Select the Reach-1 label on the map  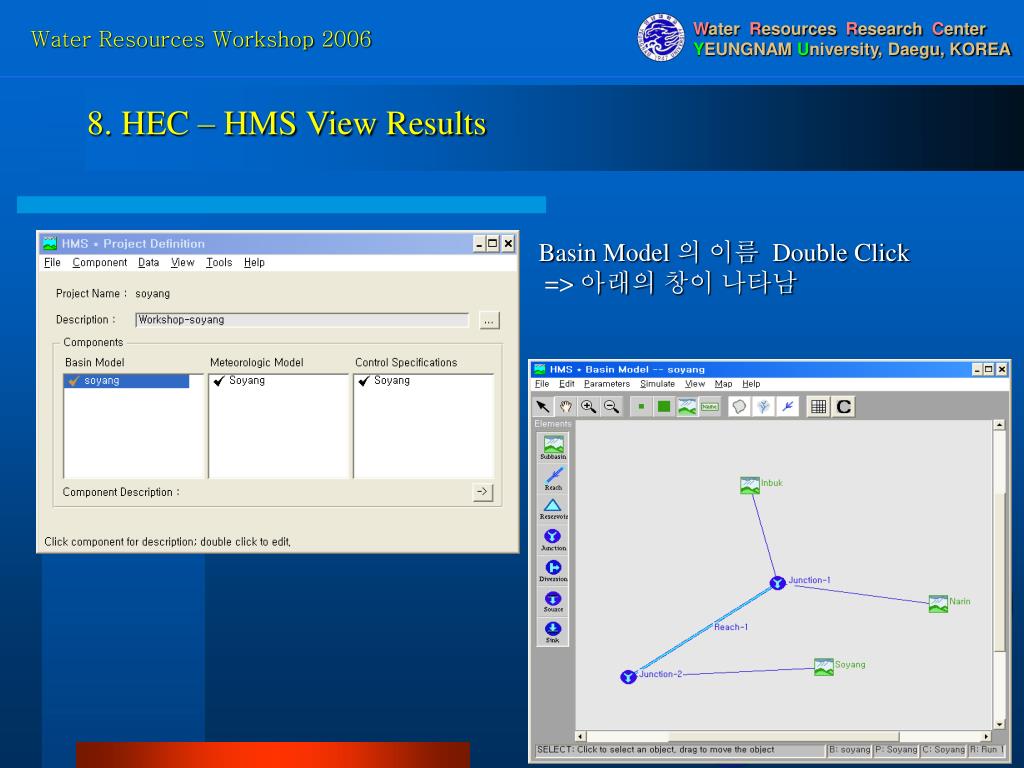point(731,627)
